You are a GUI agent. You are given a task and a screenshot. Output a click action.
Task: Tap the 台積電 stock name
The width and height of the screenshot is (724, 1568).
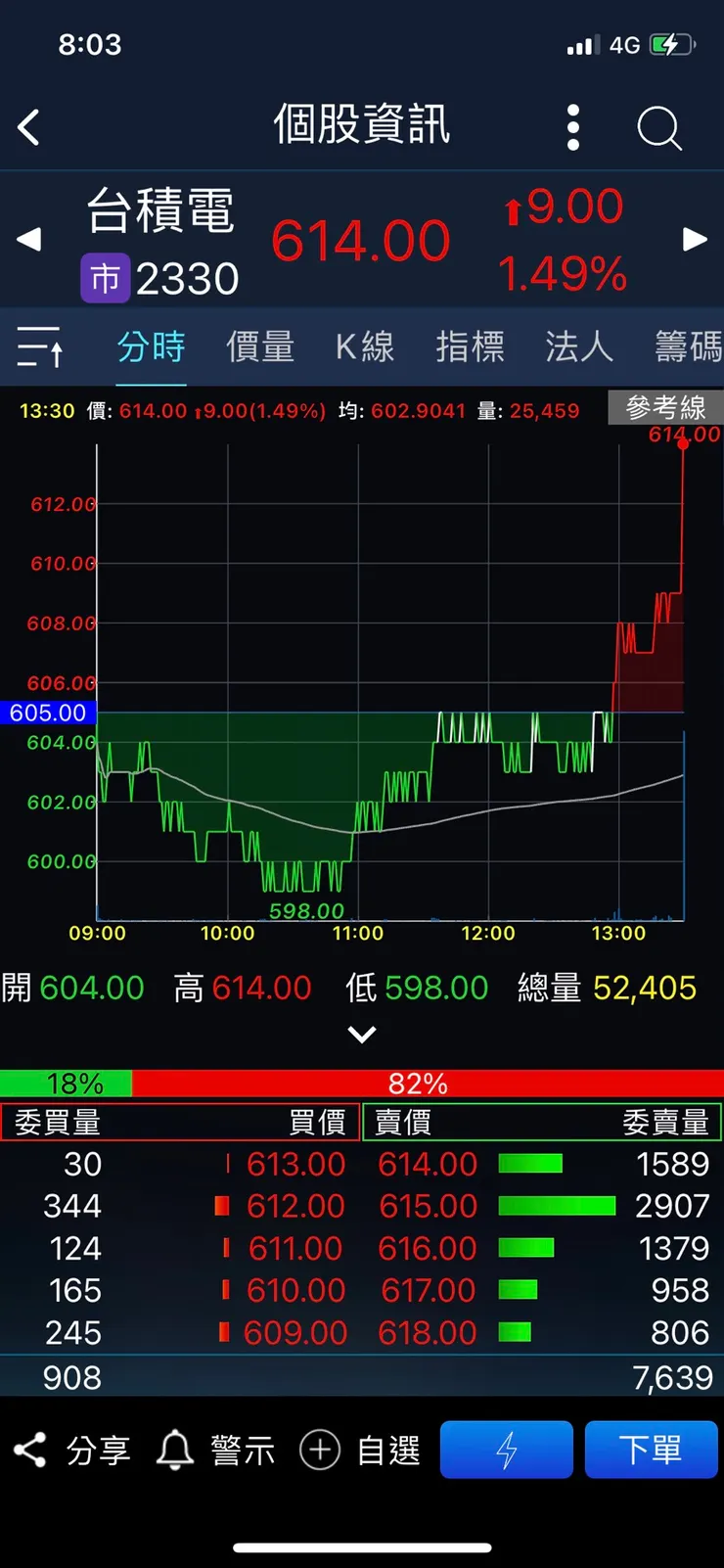point(160,210)
